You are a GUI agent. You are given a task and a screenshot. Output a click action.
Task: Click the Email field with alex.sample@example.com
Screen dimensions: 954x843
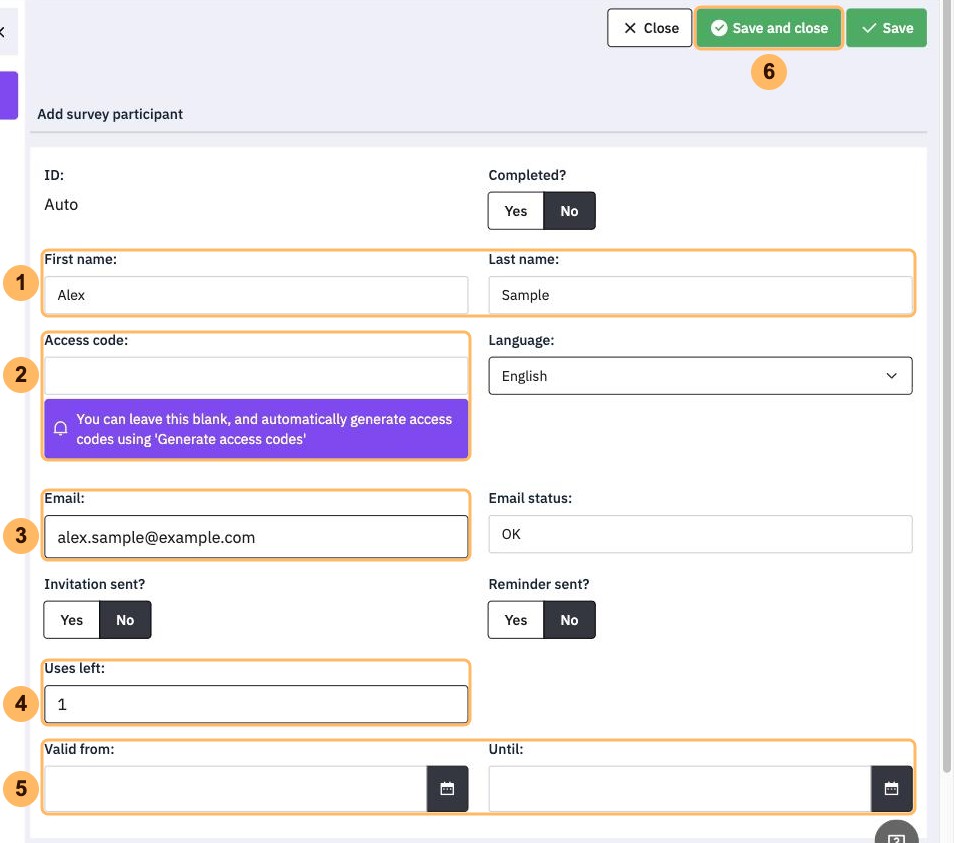click(256, 536)
